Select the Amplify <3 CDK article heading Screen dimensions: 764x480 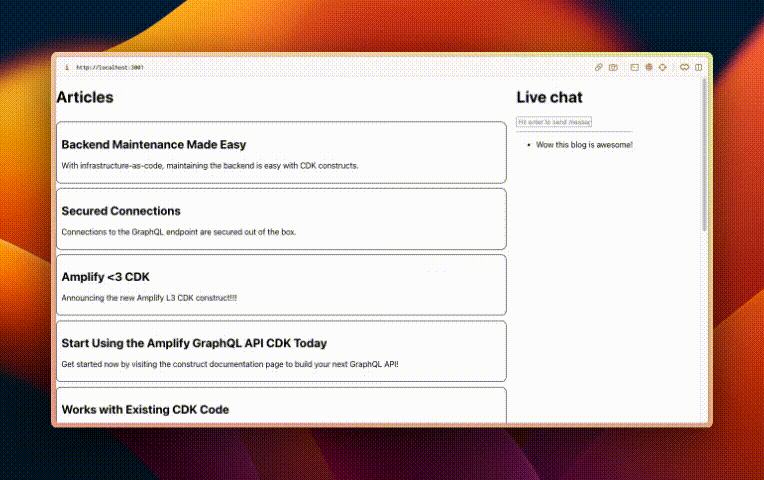pos(105,277)
